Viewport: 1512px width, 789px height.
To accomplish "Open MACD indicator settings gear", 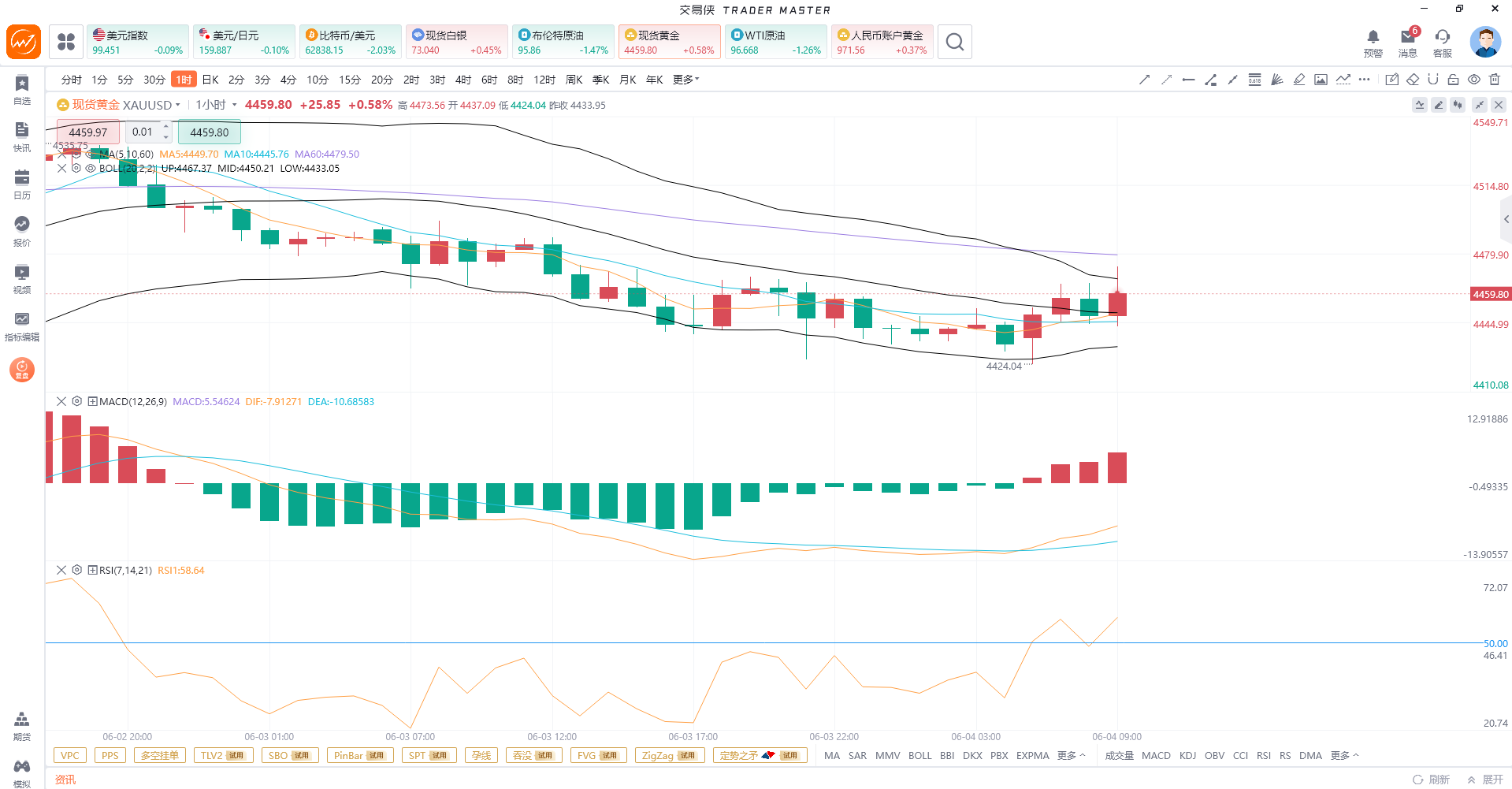I will click(x=77, y=402).
